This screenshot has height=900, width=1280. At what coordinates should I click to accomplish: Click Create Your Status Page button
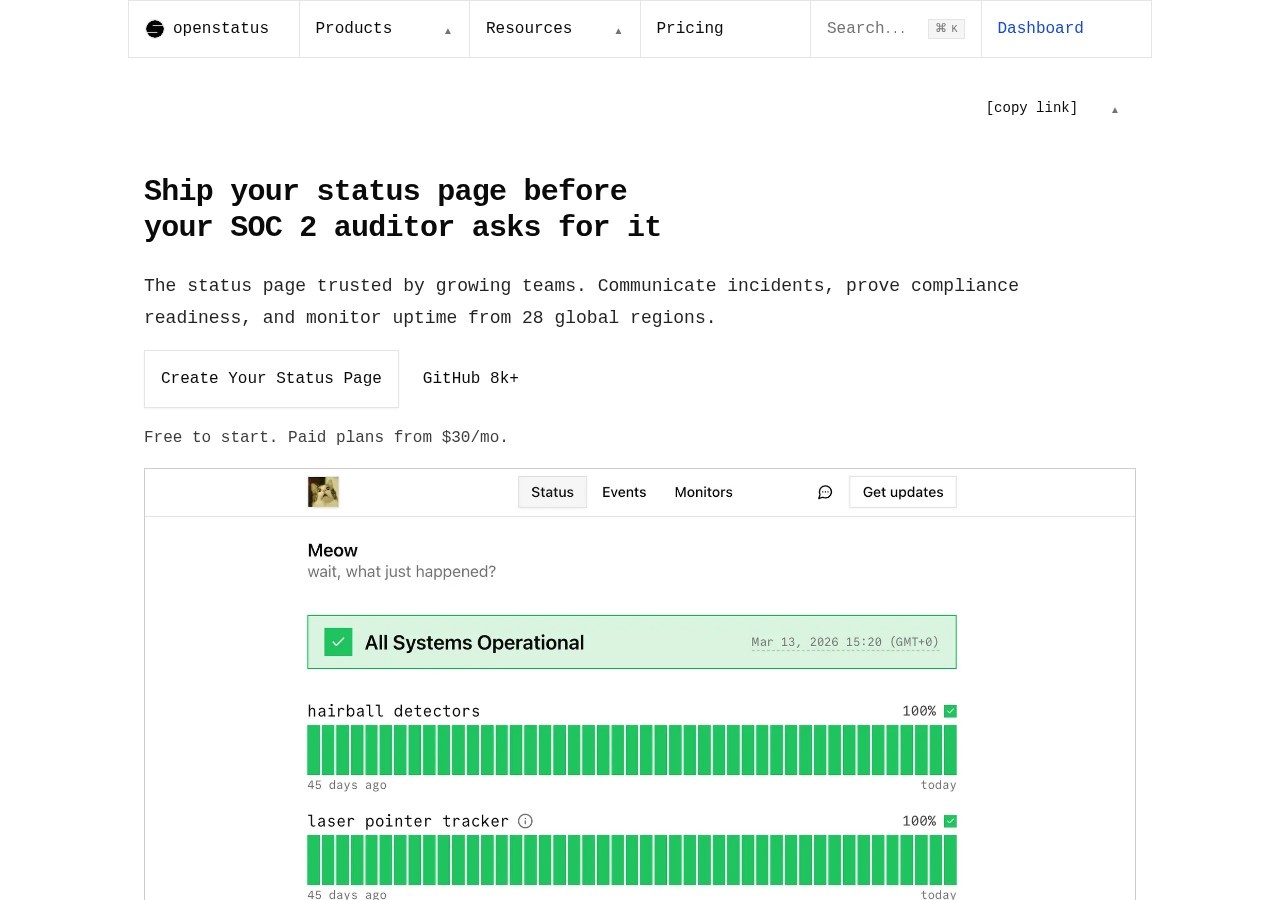click(271, 379)
